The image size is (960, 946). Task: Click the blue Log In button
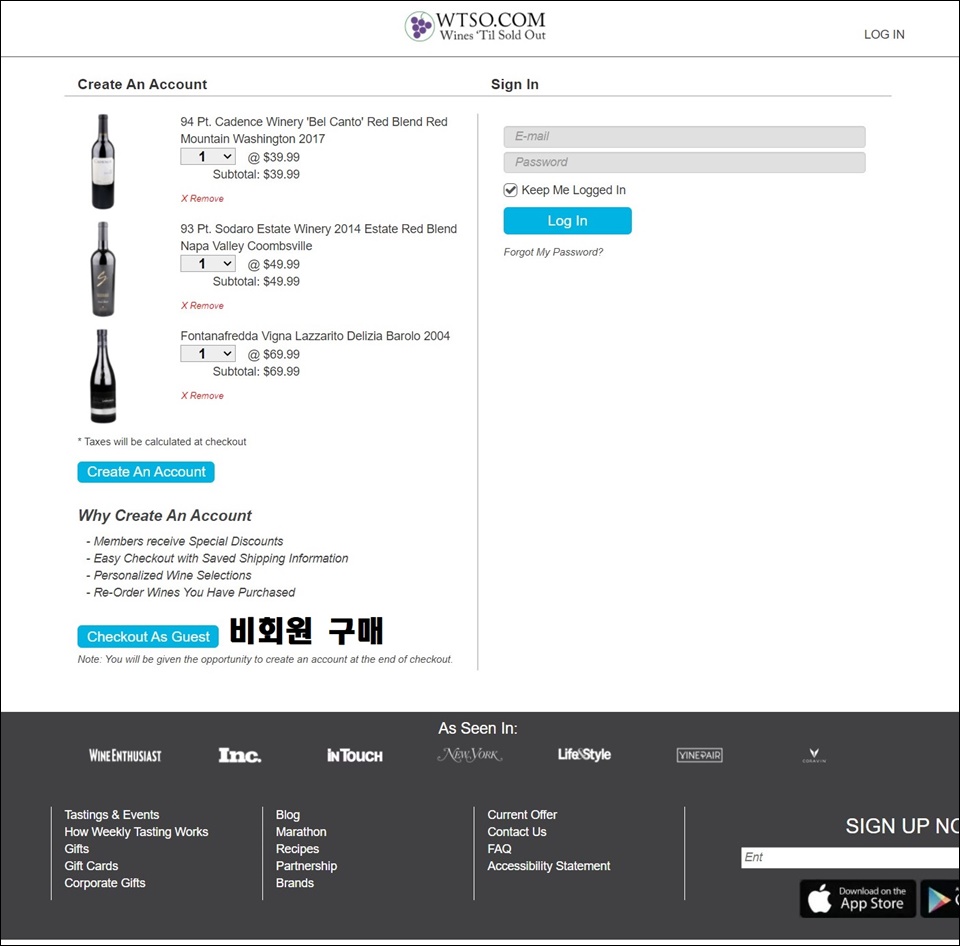click(x=568, y=220)
